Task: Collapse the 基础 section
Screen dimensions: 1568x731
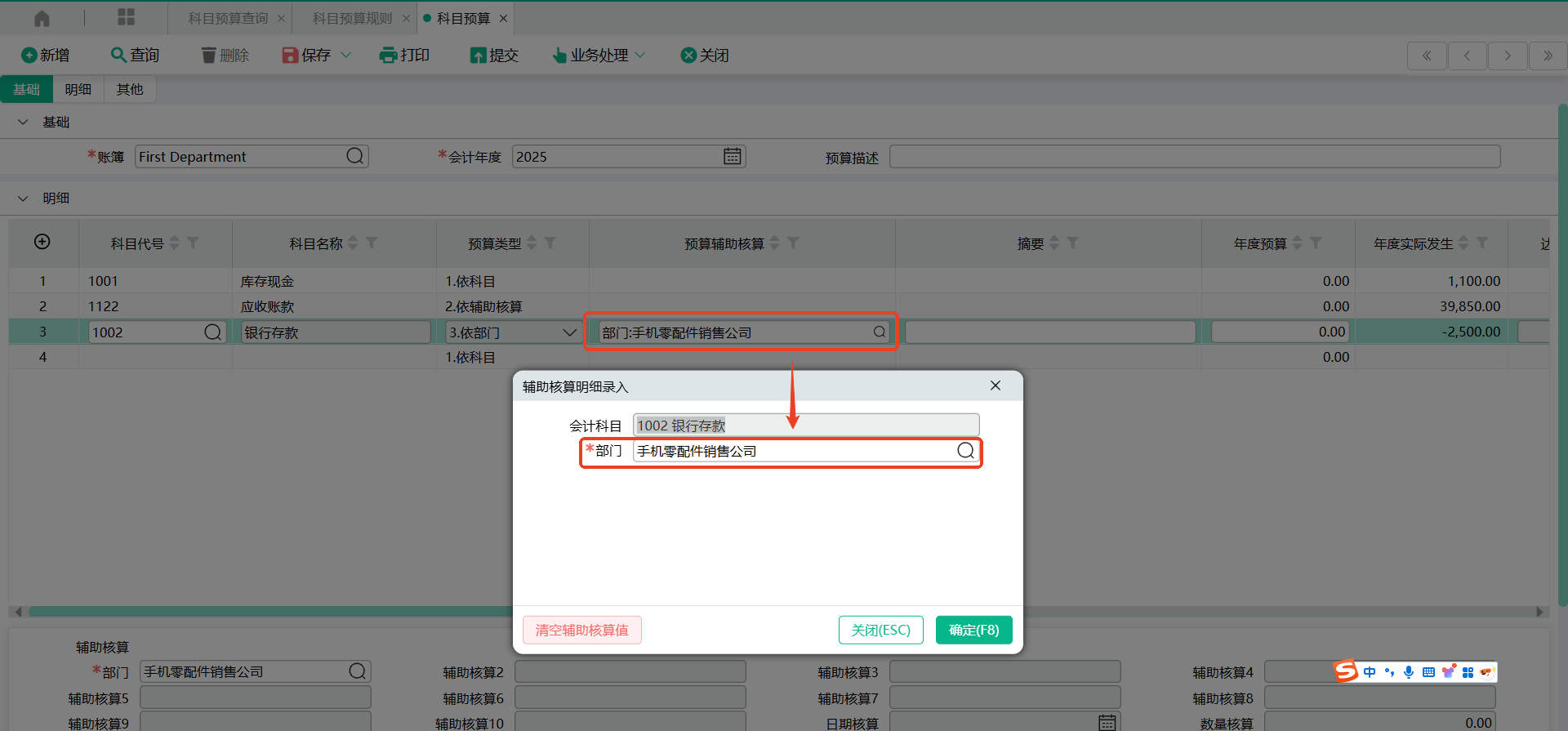Action: [x=23, y=122]
